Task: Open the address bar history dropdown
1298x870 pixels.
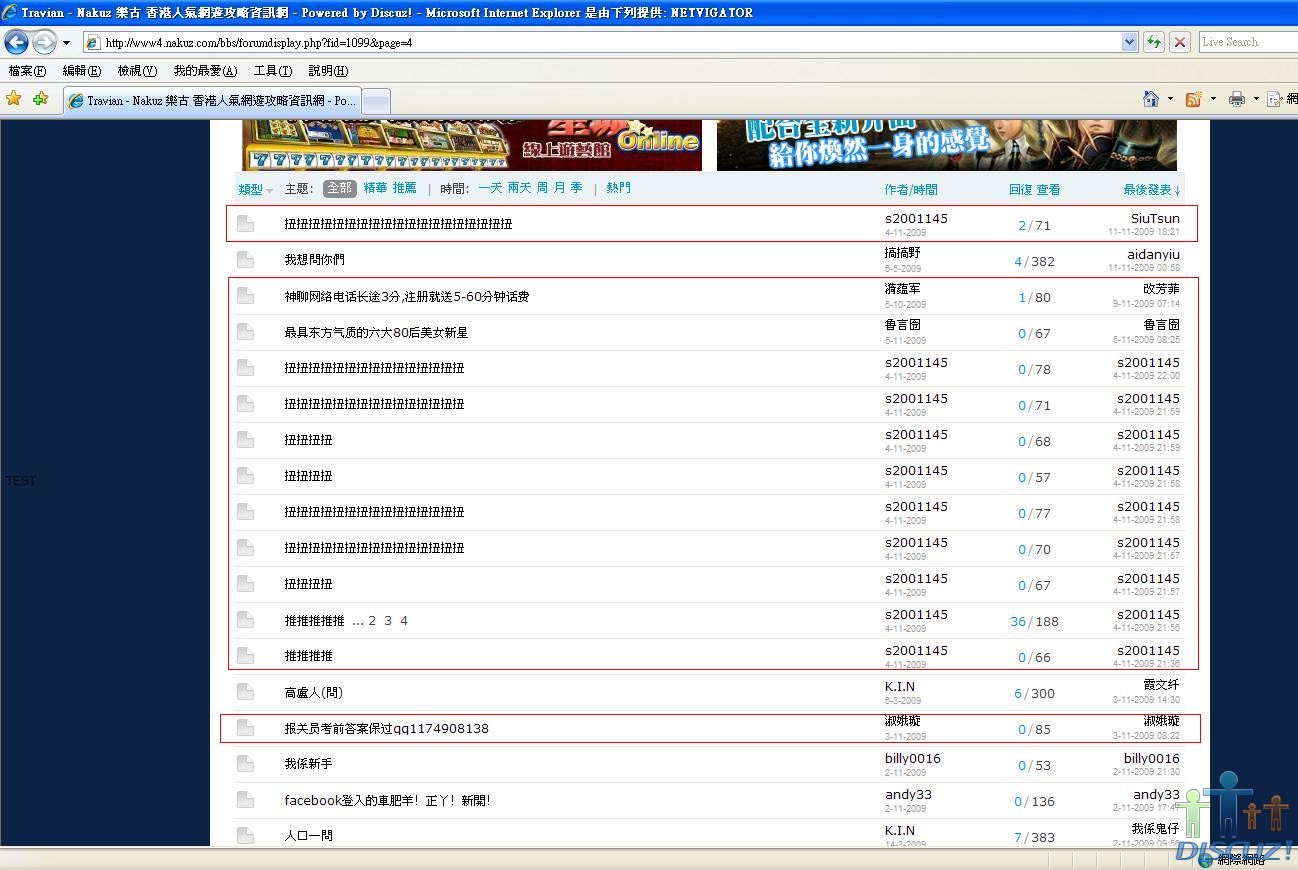Action: coord(1129,42)
